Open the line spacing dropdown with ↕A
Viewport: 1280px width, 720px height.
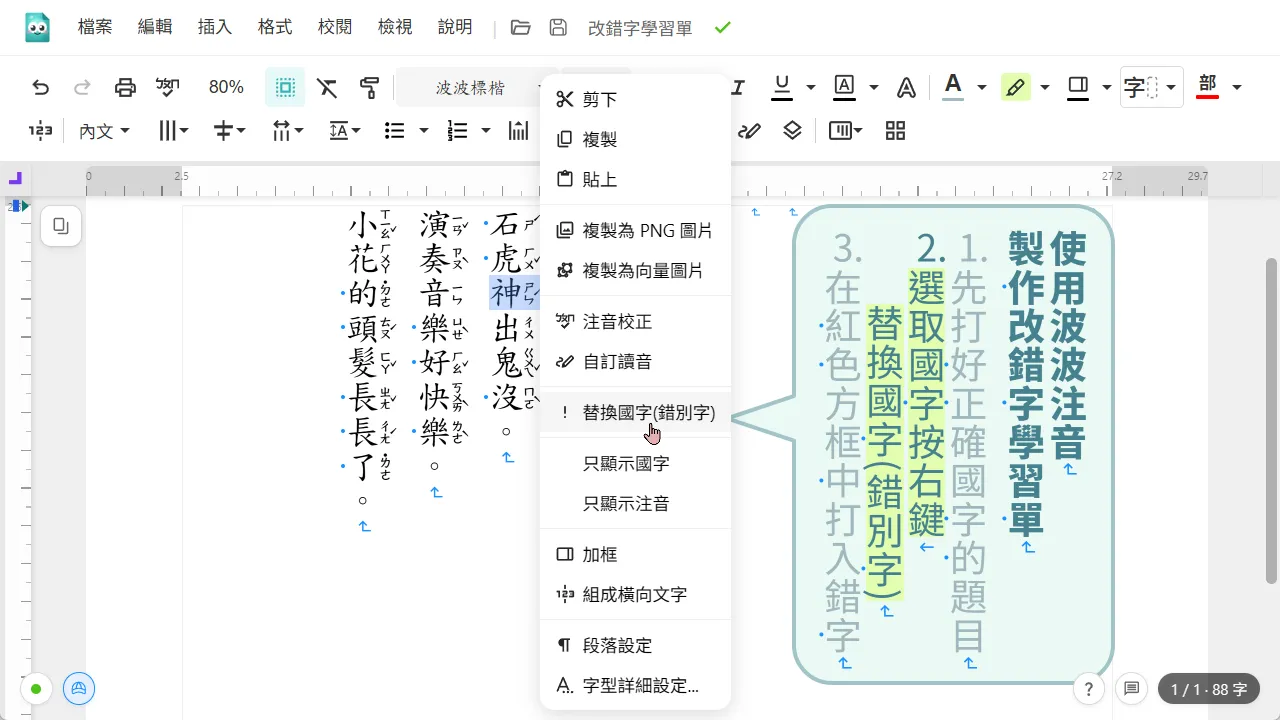click(345, 130)
